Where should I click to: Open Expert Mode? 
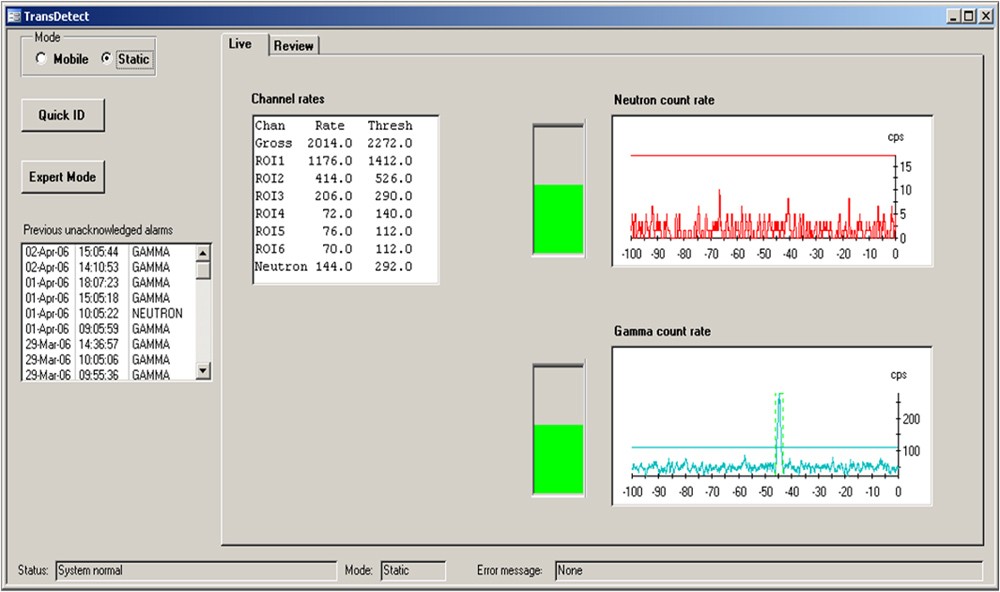(x=63, y=177)
